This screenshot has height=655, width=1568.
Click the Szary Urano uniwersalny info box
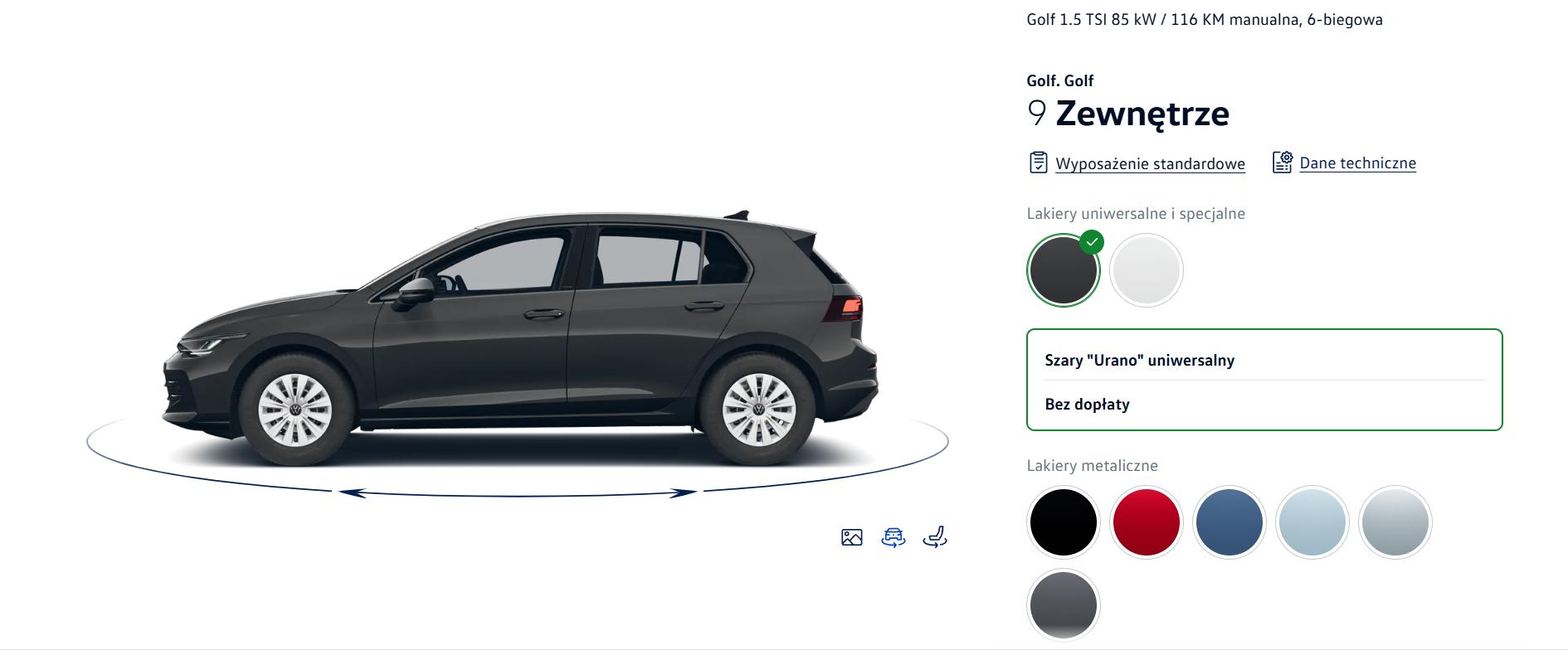pyautogui.click(x=1264, y=380)
